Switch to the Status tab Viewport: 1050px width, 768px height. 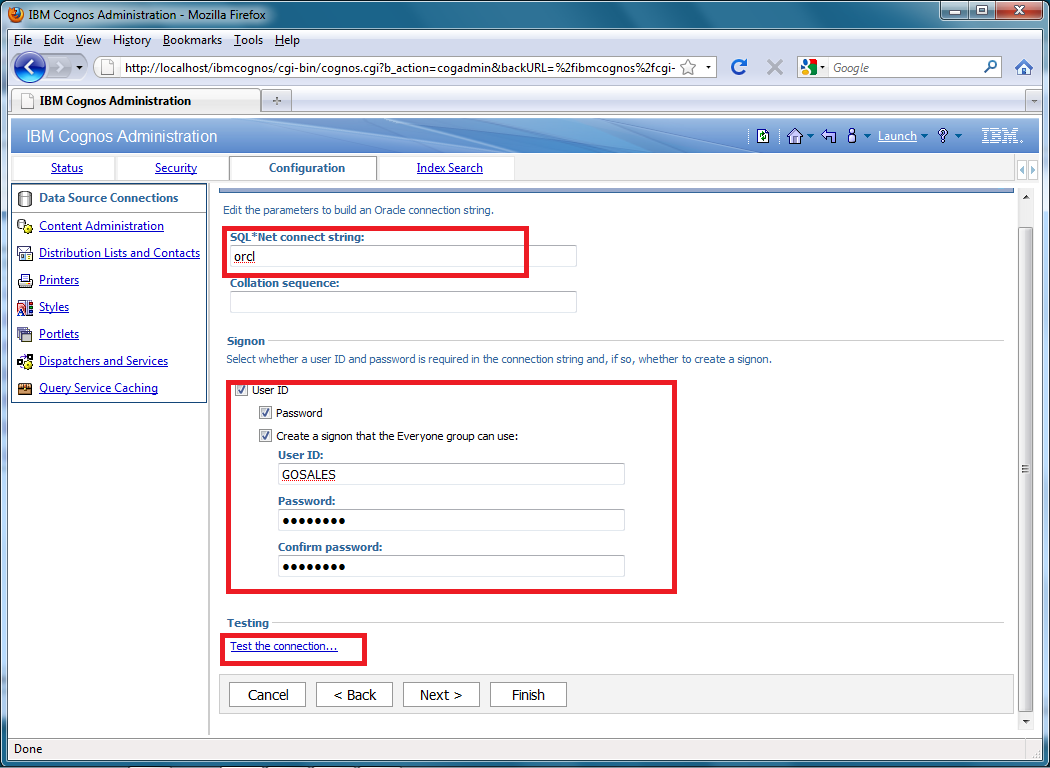tap(67, 168)
